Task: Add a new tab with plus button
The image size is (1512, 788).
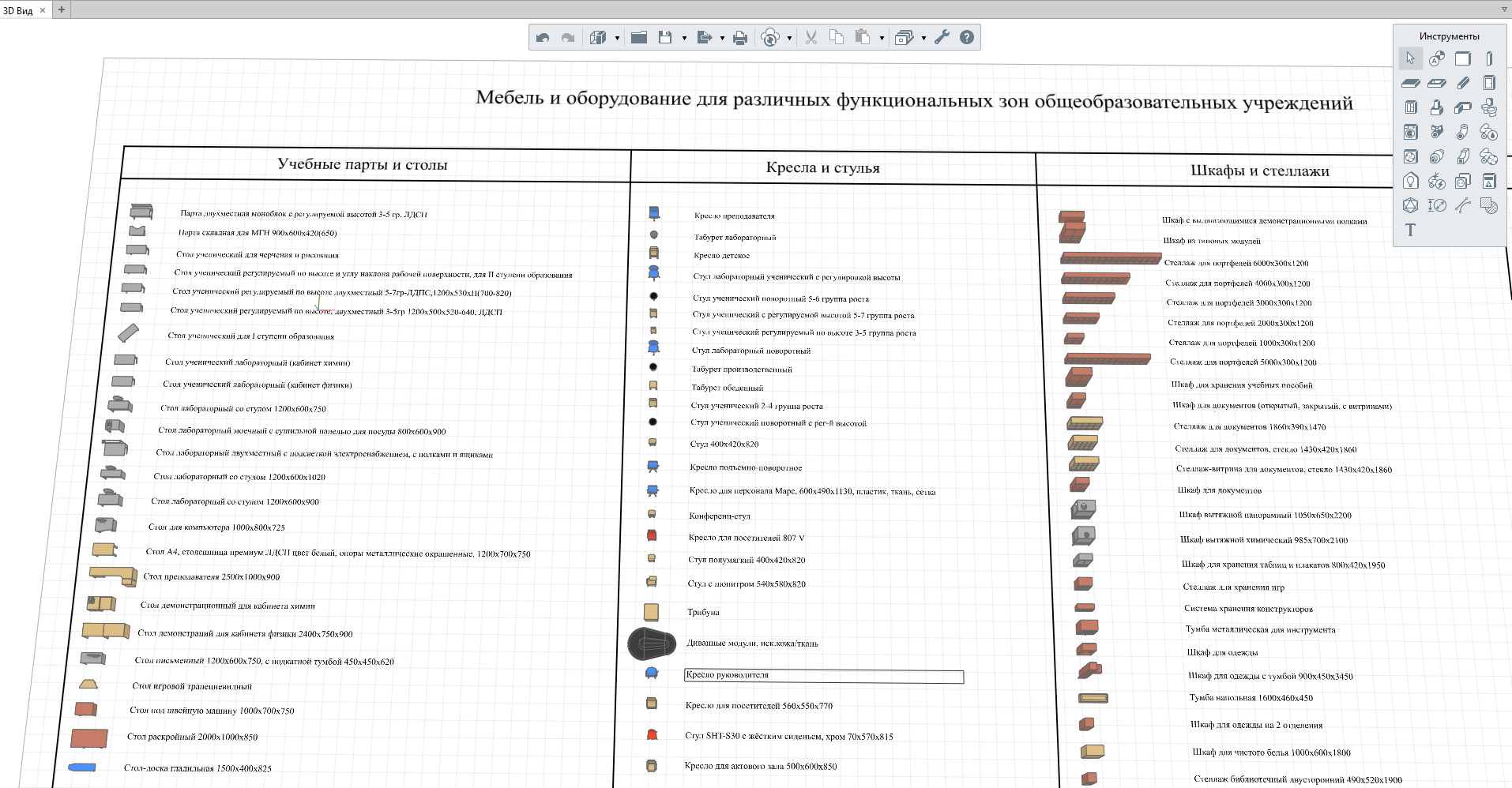Action: tap(62, 9)
